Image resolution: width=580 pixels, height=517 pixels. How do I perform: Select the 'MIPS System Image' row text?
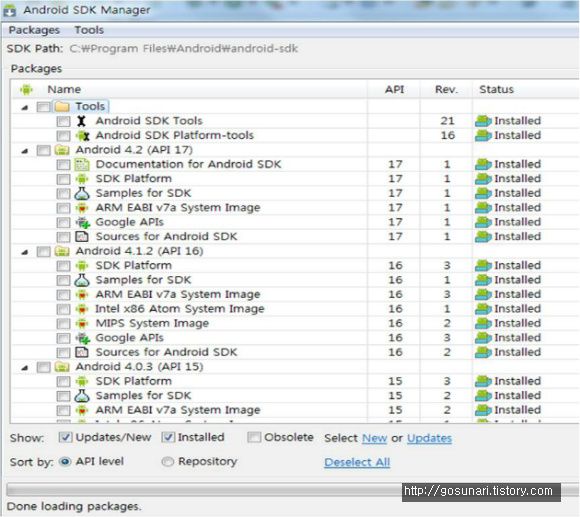[x=152, y=324]
